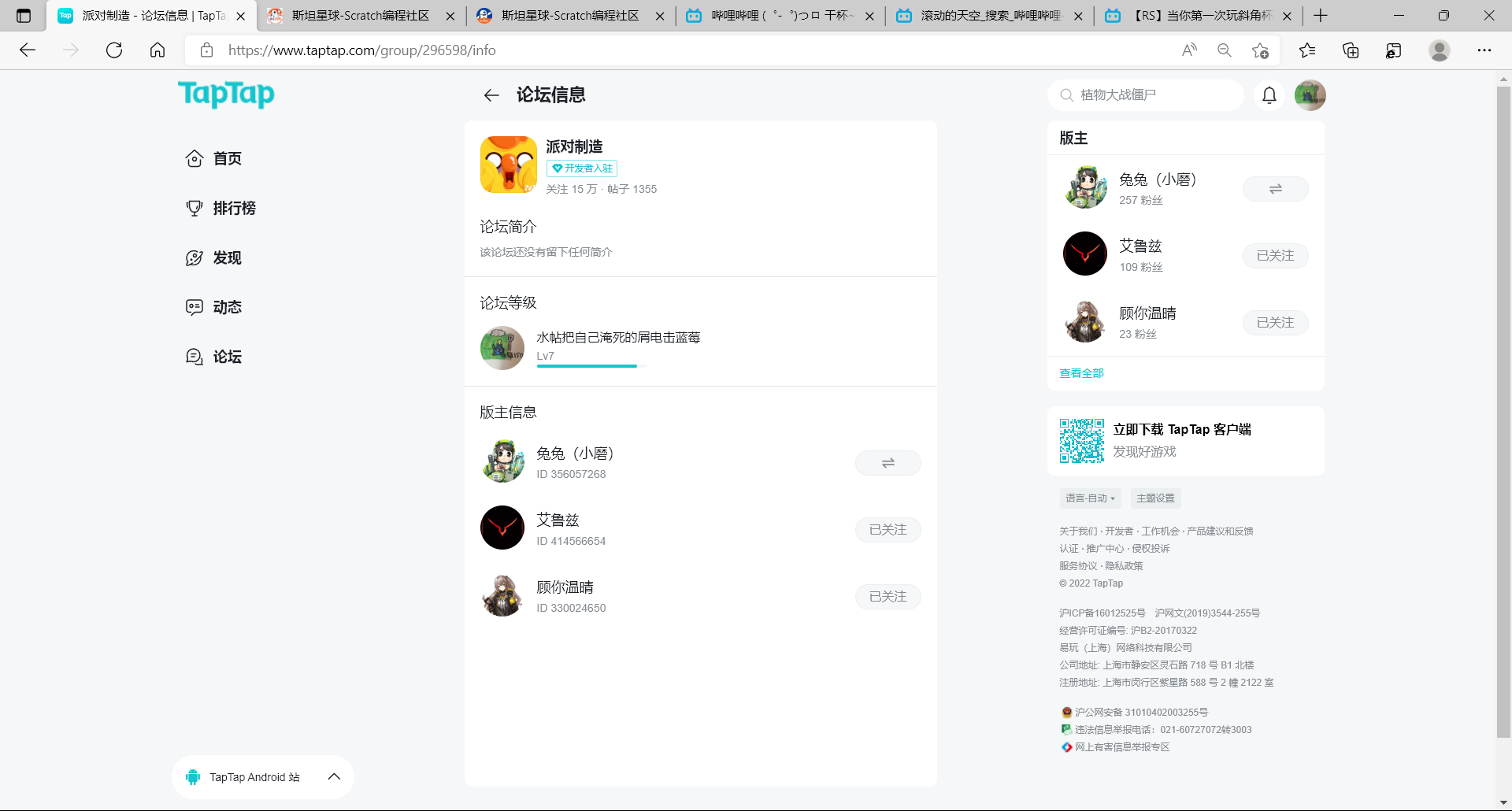The image size is (1512, 811).
Task: Toggle 已关注 for 艾鲁兹 in 版主 sidebar
Action: [1276, 256]
